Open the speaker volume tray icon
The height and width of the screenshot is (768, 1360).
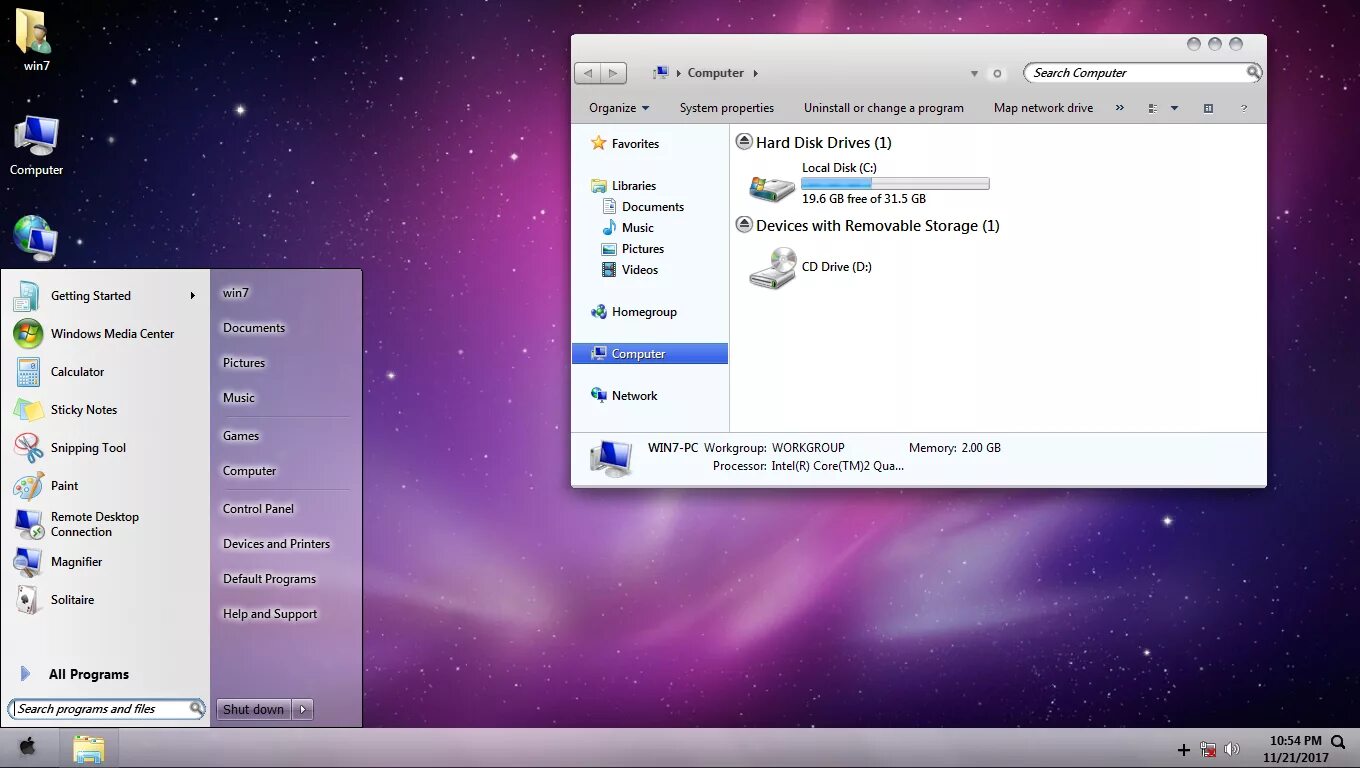point(1232,749)
